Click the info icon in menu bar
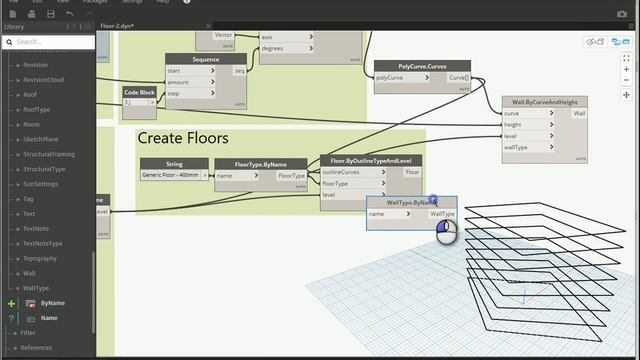Viewport: 640px width, 360px height. click(187, 2)
